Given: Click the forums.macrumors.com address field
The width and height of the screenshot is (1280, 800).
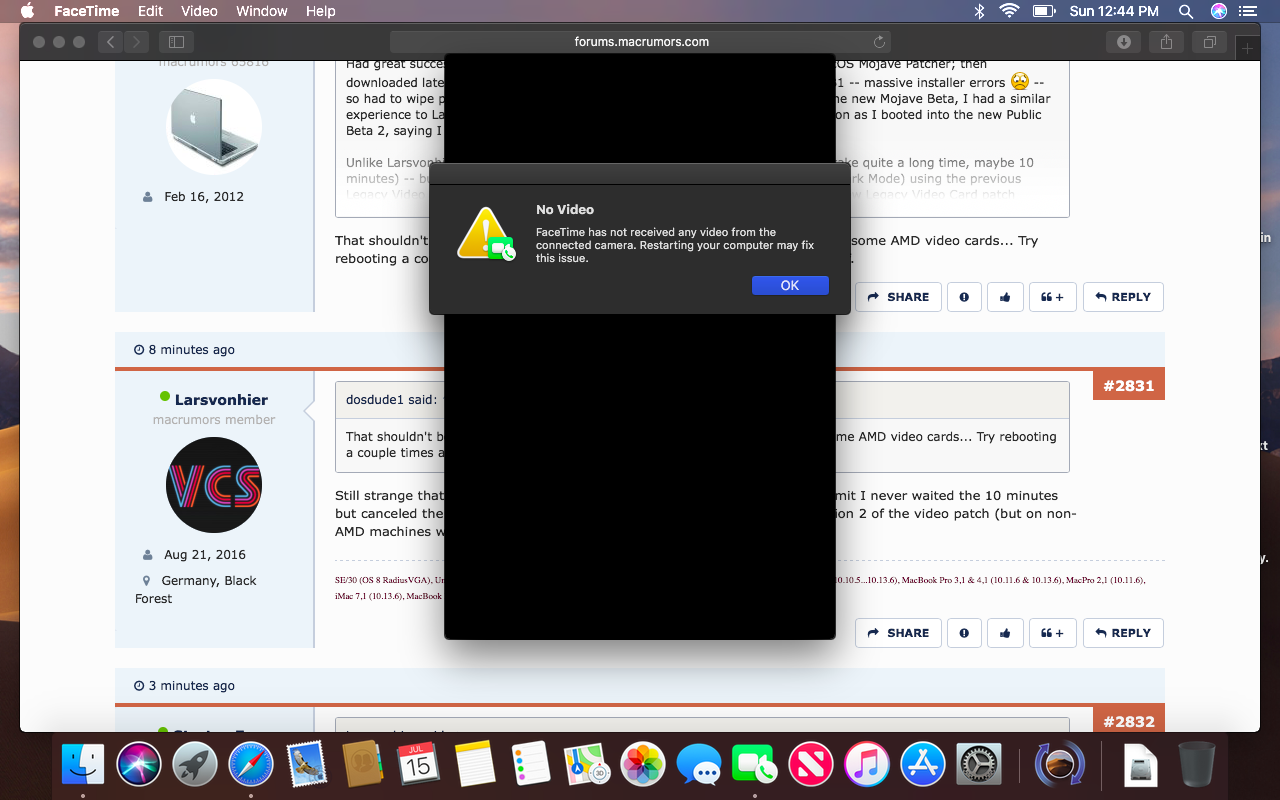Looking at the screenshot, I should [641, 42].
